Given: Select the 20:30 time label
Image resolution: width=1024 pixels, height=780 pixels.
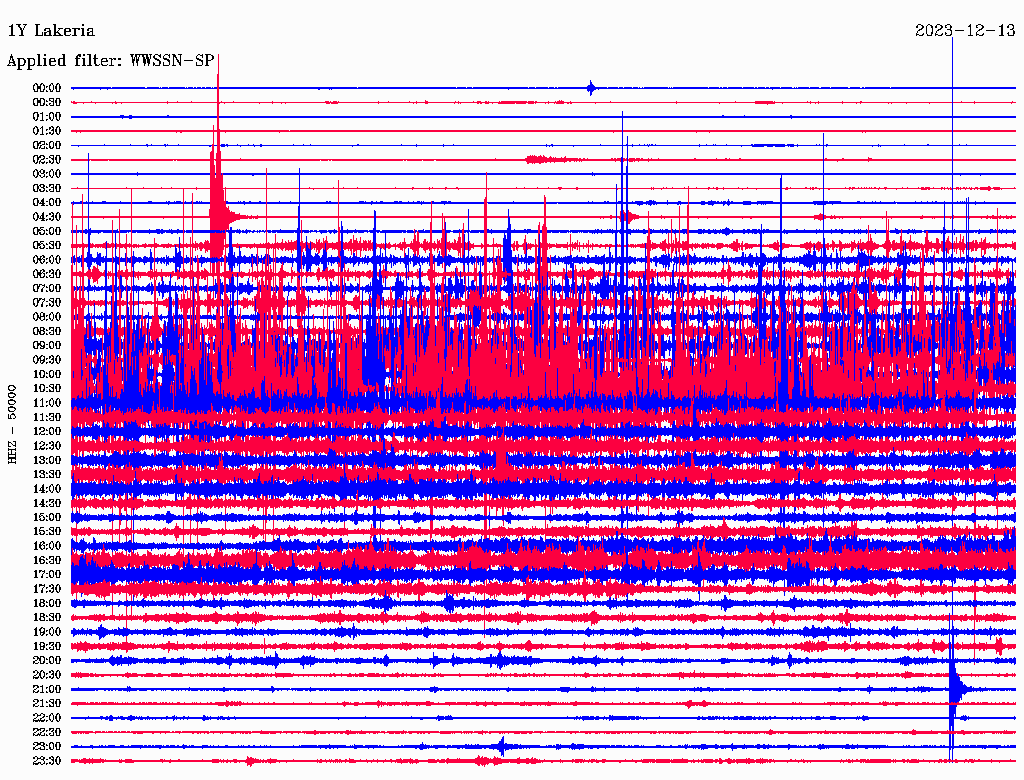Looking at the screenshot, I should point(47,675).
